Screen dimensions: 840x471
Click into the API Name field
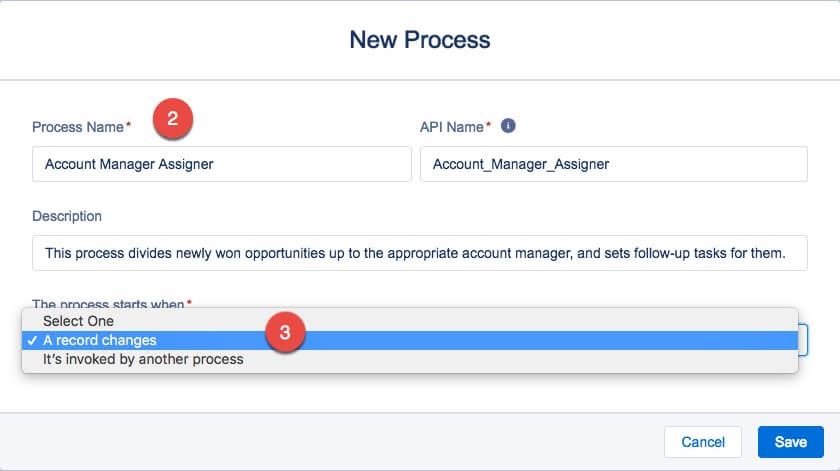[613, 164]
